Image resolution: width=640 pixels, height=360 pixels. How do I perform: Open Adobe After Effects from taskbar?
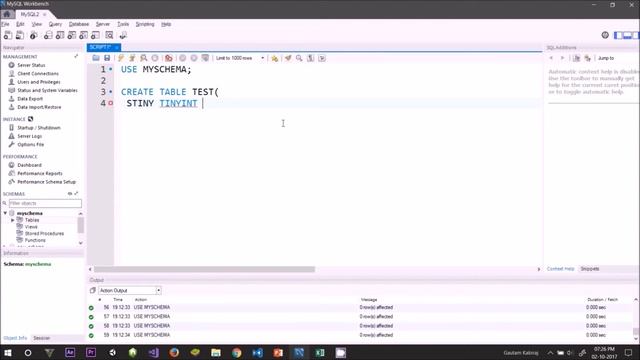point(70,352)
